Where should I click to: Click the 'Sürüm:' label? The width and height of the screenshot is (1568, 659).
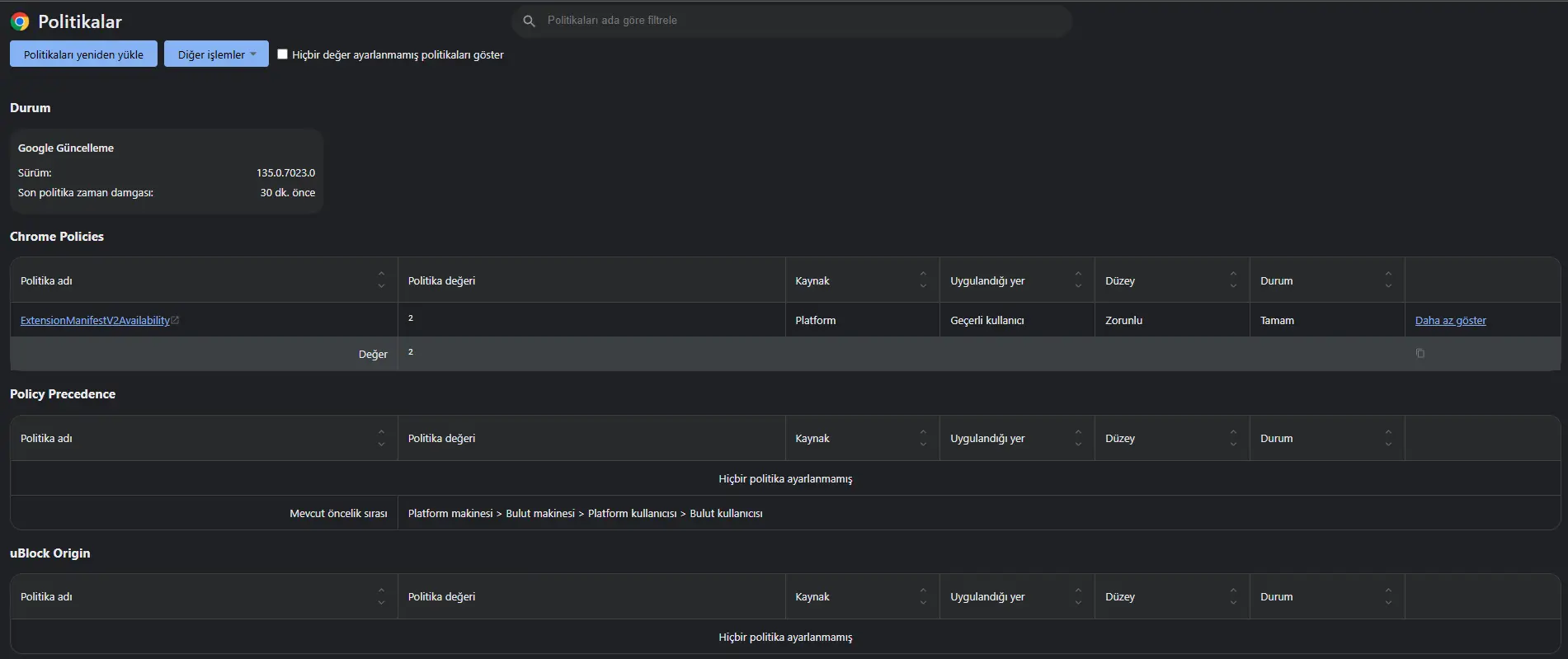pyautogui.click(x=35, y=173)
